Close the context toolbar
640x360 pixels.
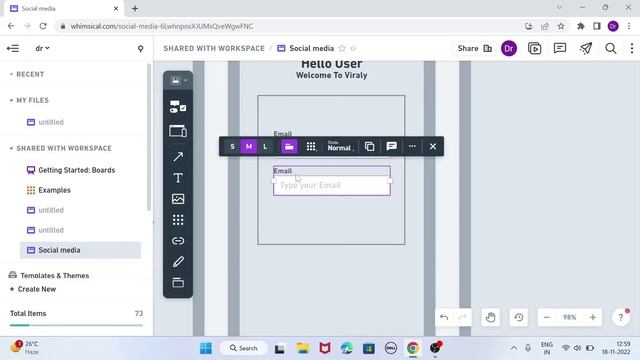433,147
